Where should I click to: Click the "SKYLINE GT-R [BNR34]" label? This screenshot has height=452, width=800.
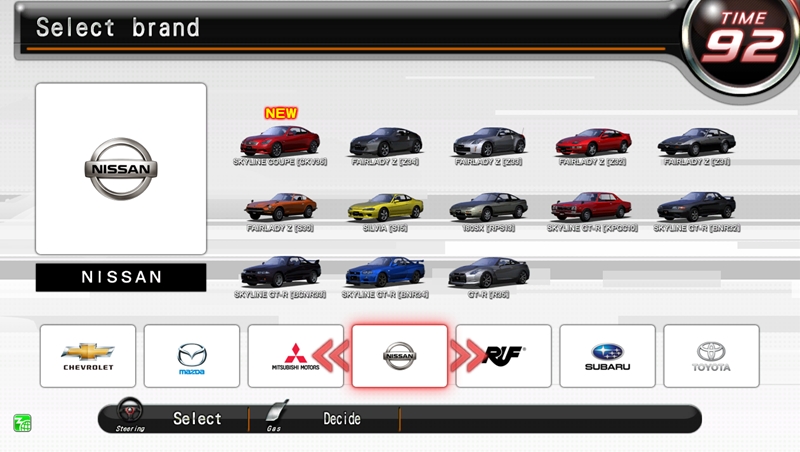click(x=385, y=294)
